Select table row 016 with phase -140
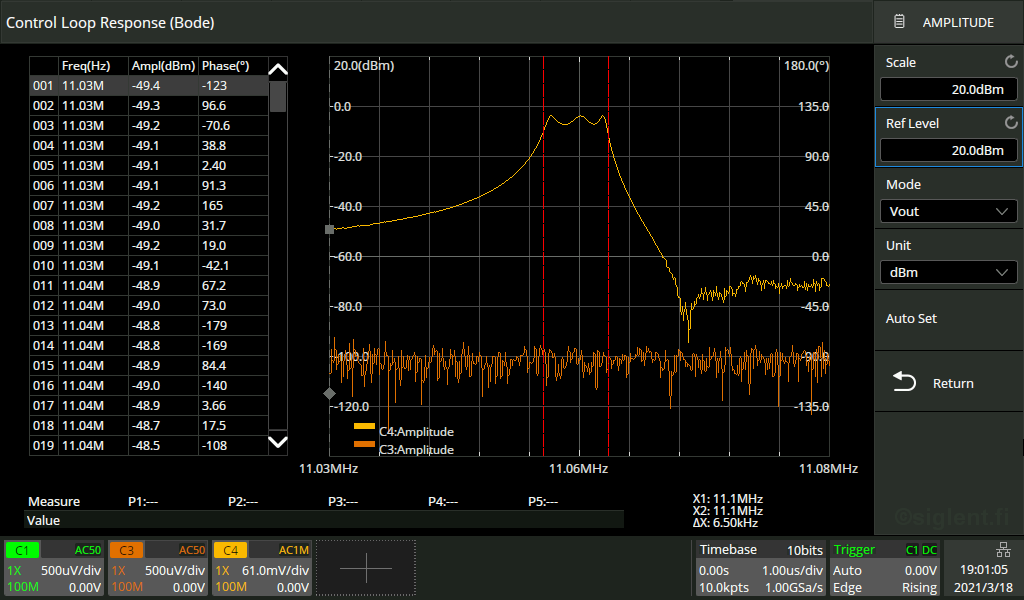Viewport: 1024px width, 600px height. (149, 386)
